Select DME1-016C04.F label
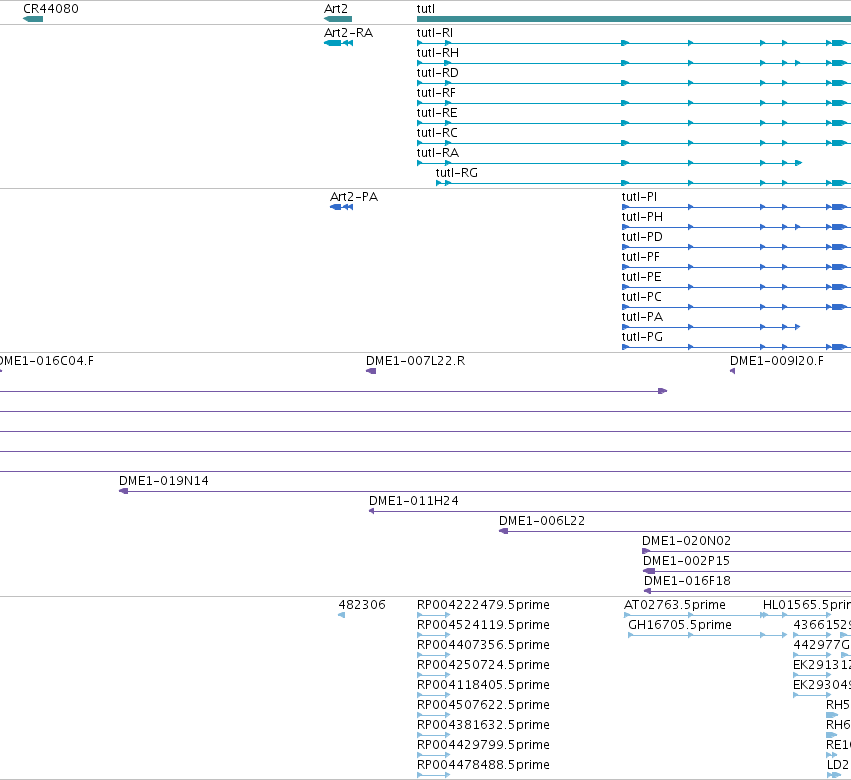 (46, 361)
